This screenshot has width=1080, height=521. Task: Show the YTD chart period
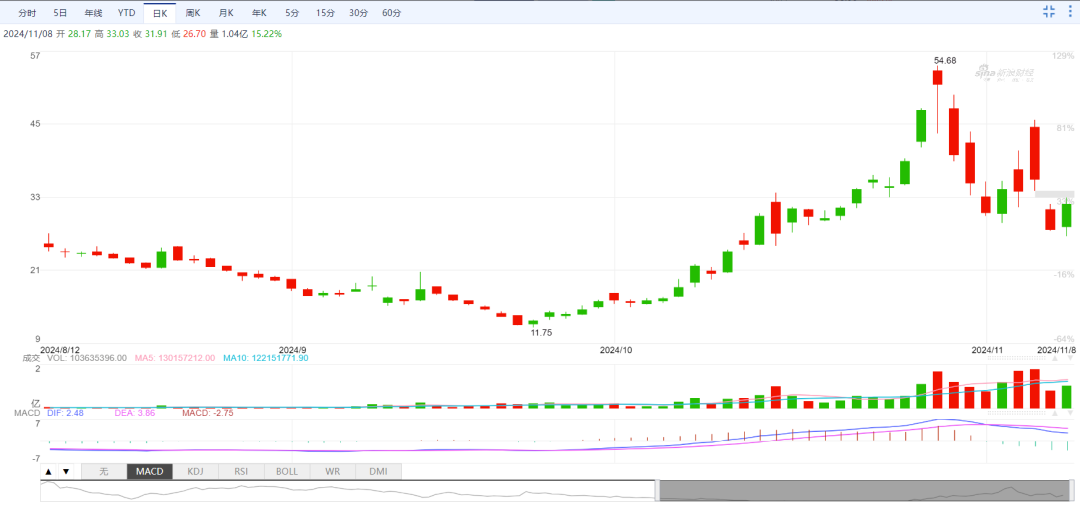click(x=126, y=13)
